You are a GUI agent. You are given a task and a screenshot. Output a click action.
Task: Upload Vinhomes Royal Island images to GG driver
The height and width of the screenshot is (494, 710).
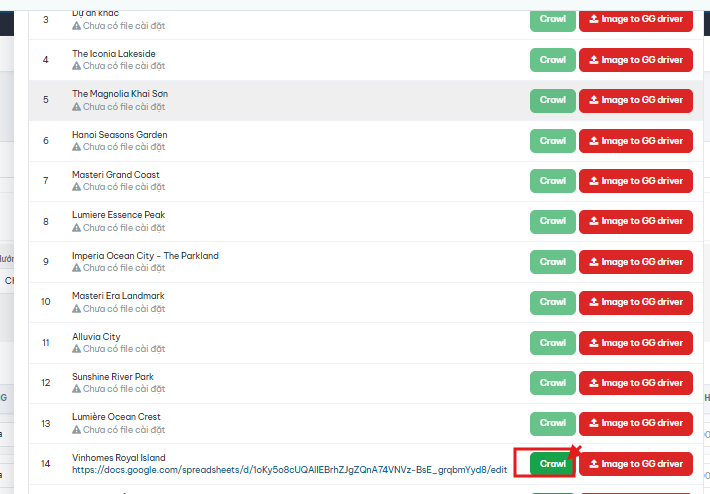pos(636,464)
